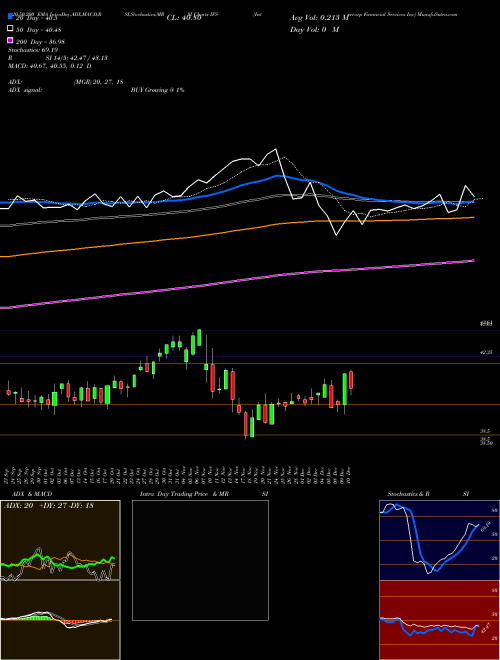Open the MACD histogram panel

tap(60, 620)
